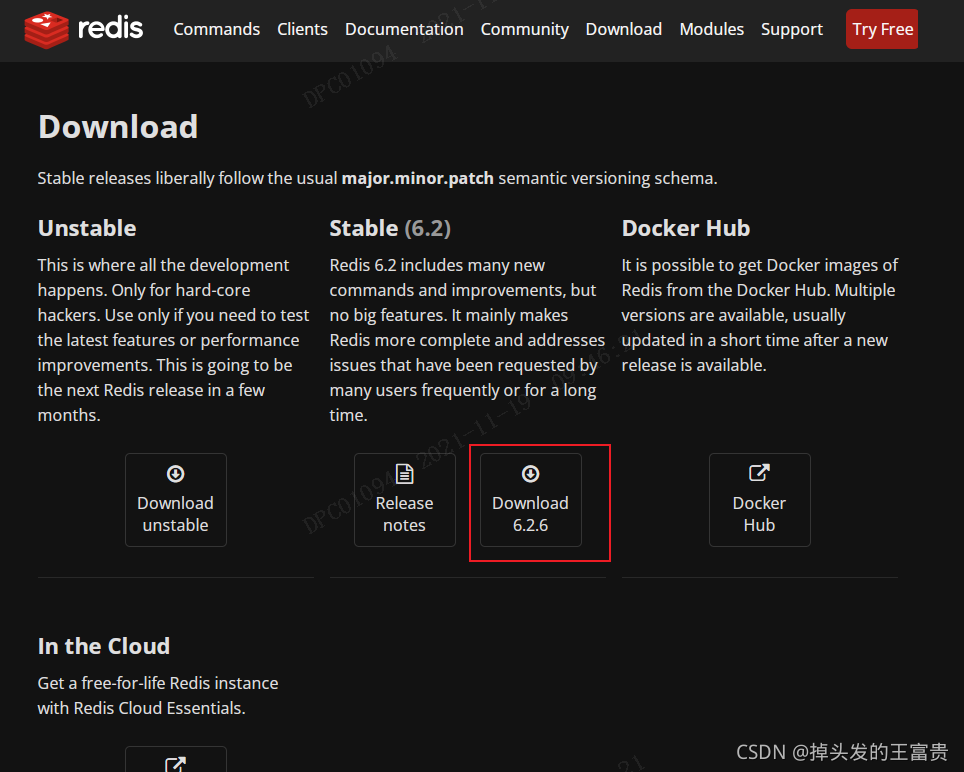The height and width of the screenshot is (772, 964).
Task: Click the Unstable section heading
Action: 87,228
